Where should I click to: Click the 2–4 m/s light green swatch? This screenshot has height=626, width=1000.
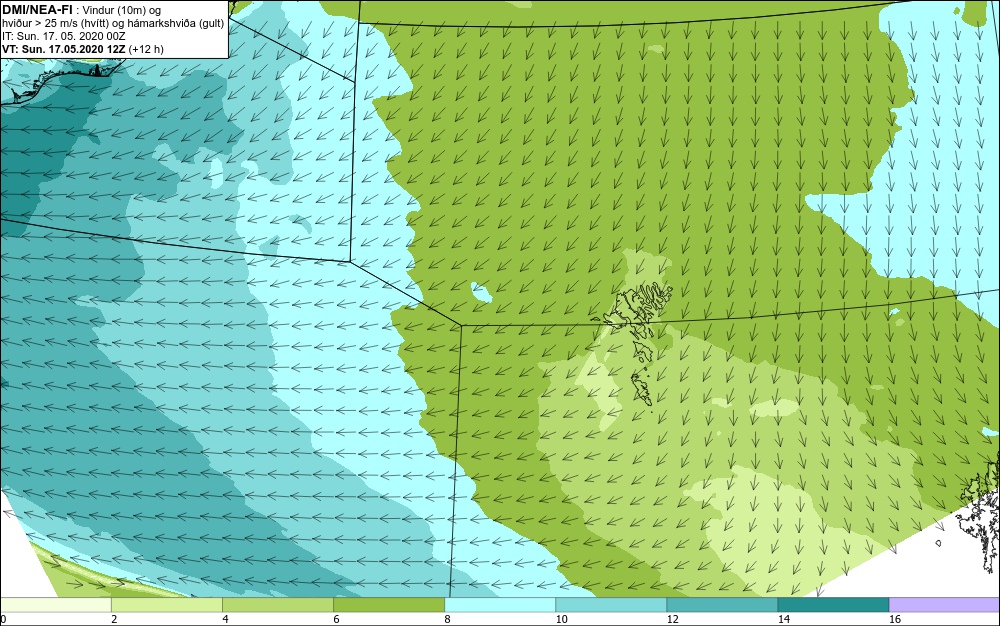coord(167,605)
